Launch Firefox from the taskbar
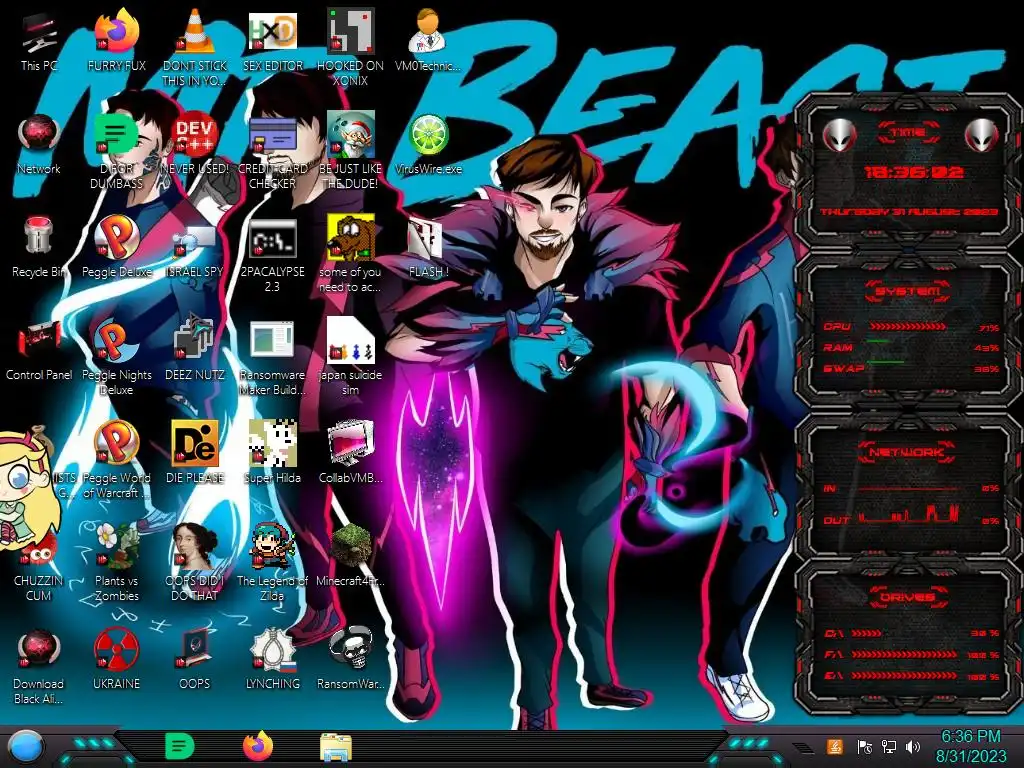The image size is (1024, 768). (x=258, y=746)
